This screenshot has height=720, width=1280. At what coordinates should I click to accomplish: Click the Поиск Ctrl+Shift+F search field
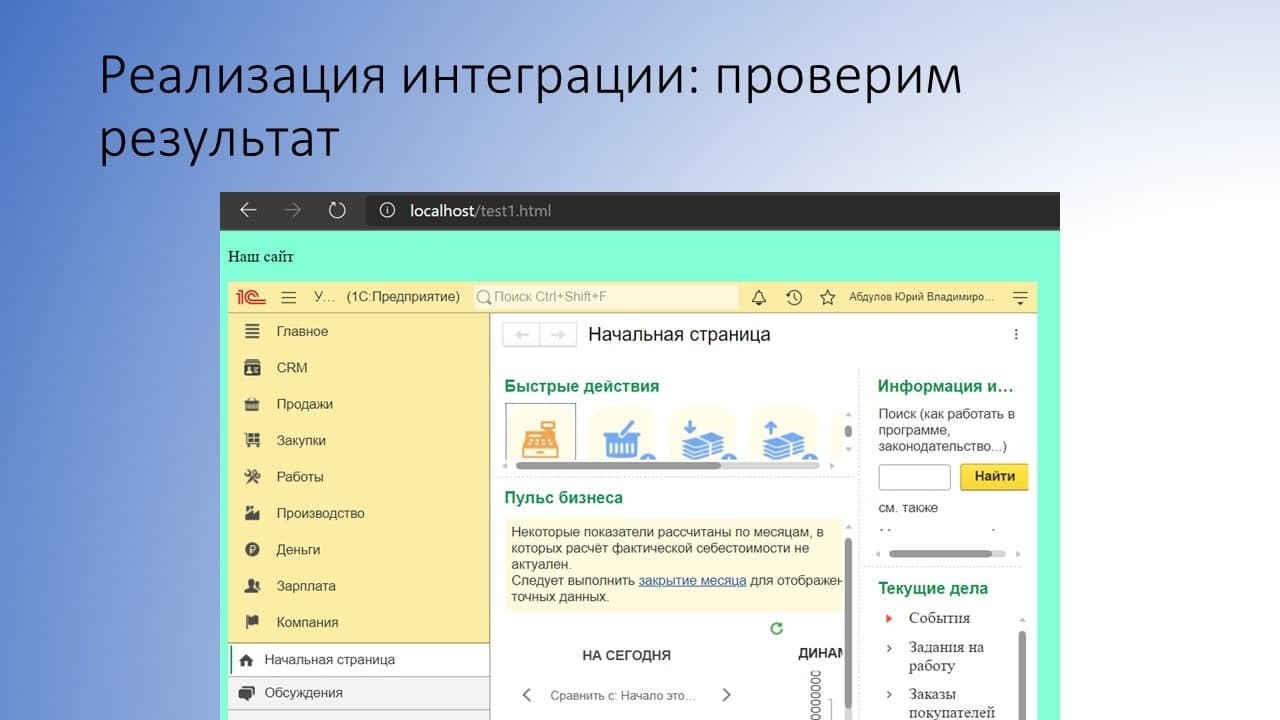coord(606,297)
